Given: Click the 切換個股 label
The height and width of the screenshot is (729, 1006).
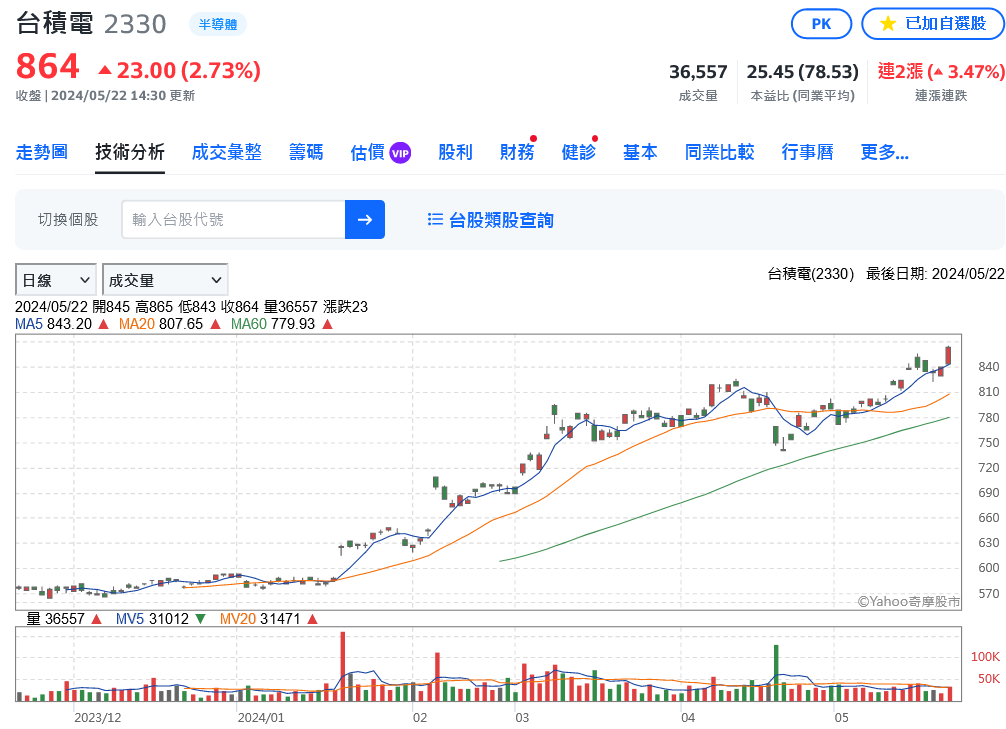Looking at the screenshot, I should tap(68, 219).
